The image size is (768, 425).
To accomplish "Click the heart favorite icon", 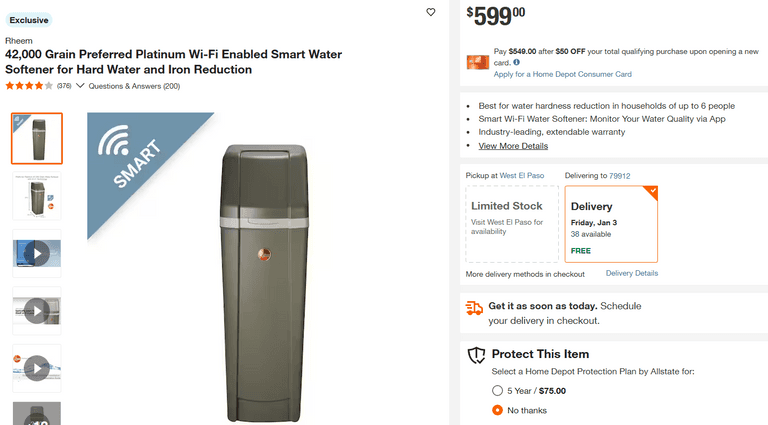I will pyautogui.click(x=431, y=13).
